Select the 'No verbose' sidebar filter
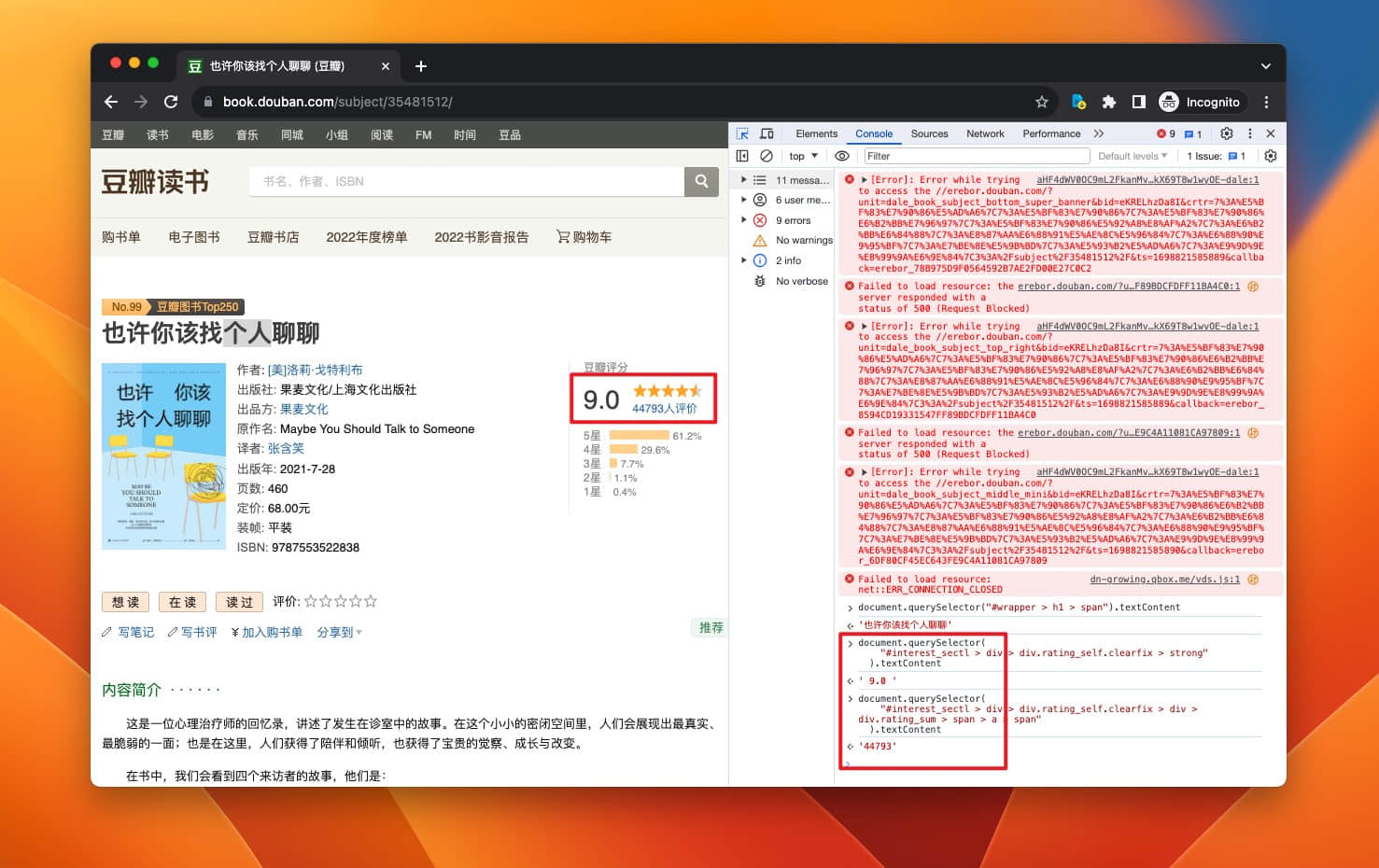Image resolution: width=1379 pixels, height=868 pixels. coord(790,281)
